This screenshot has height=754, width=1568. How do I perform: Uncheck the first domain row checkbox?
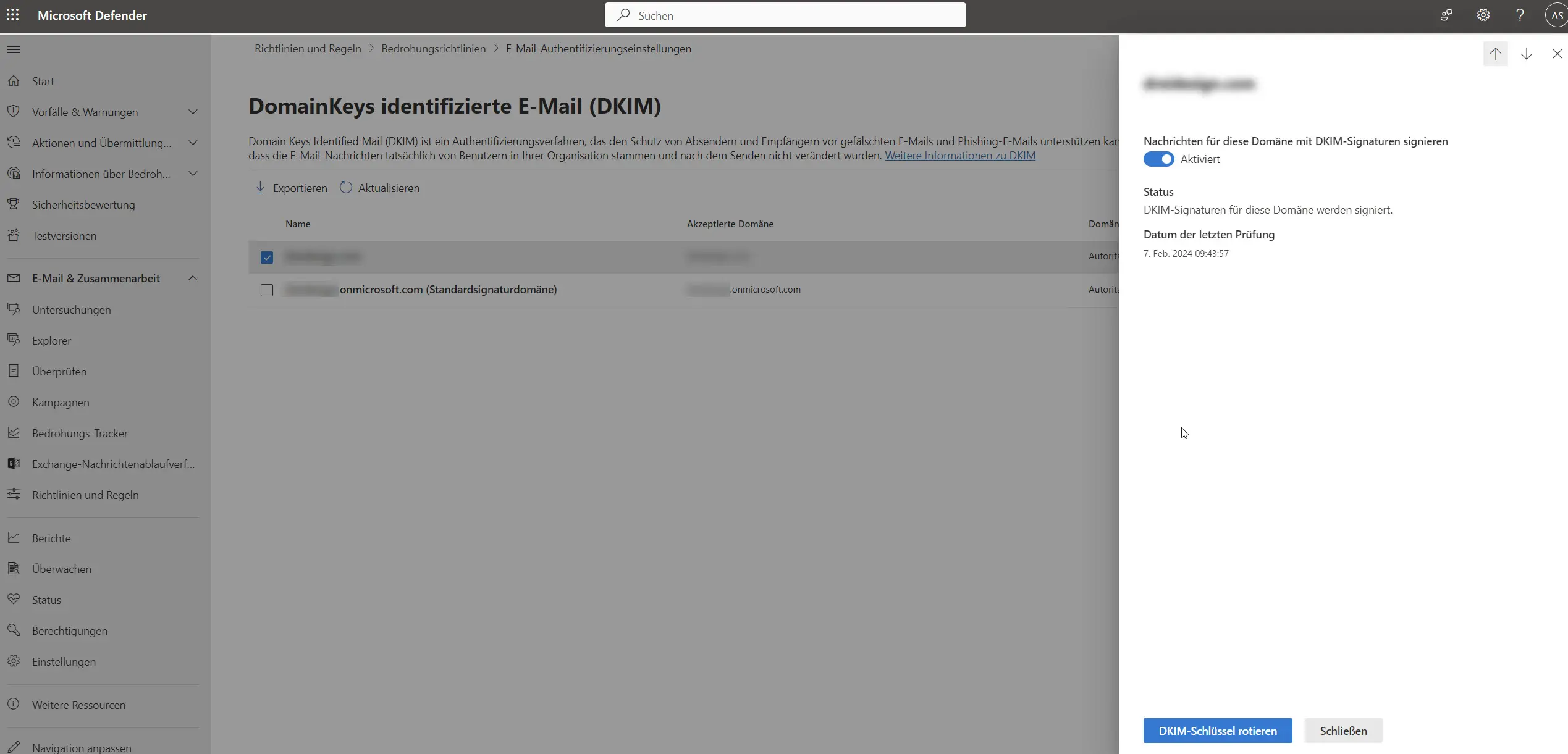(267, 258)
